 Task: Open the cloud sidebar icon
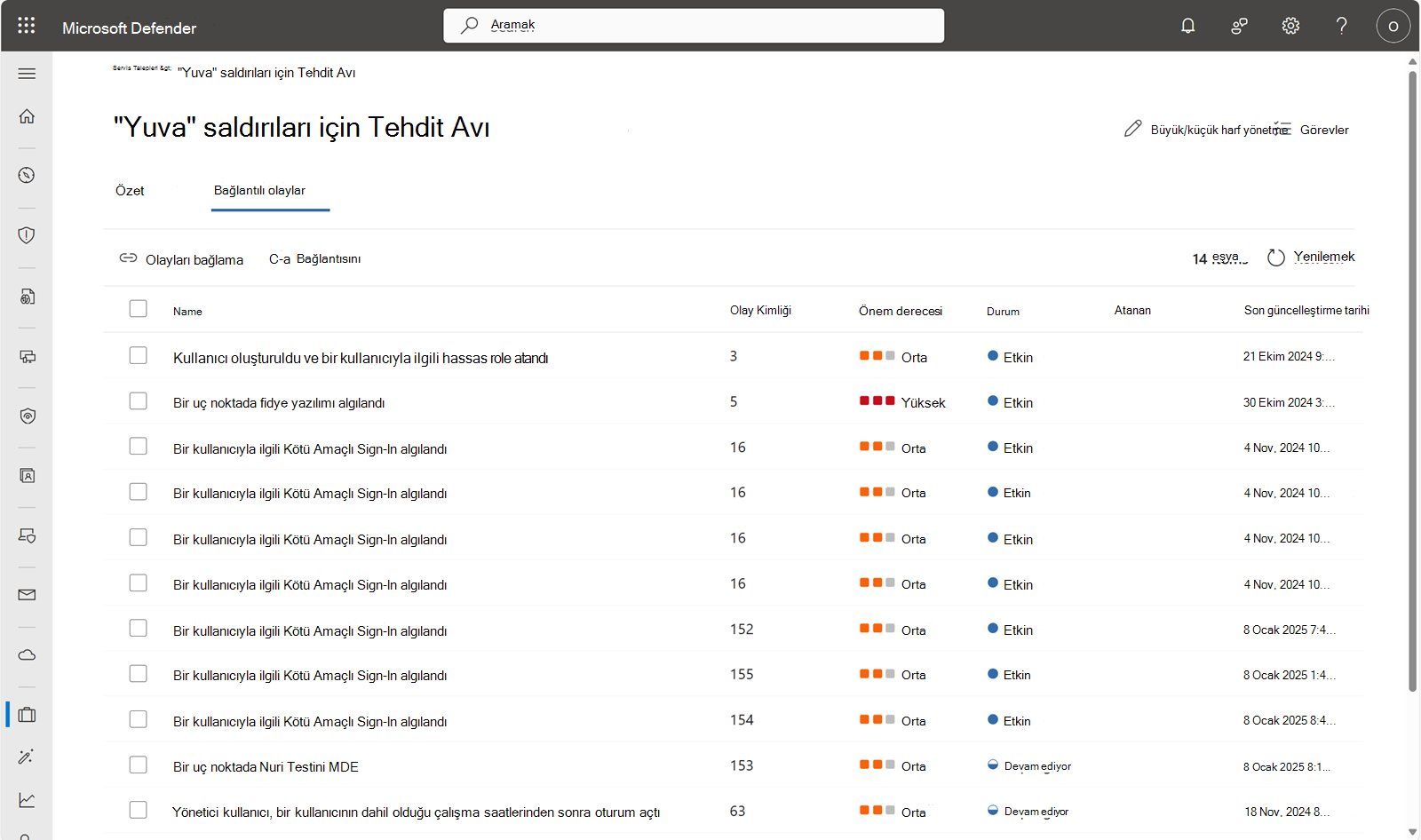(27, 655)
